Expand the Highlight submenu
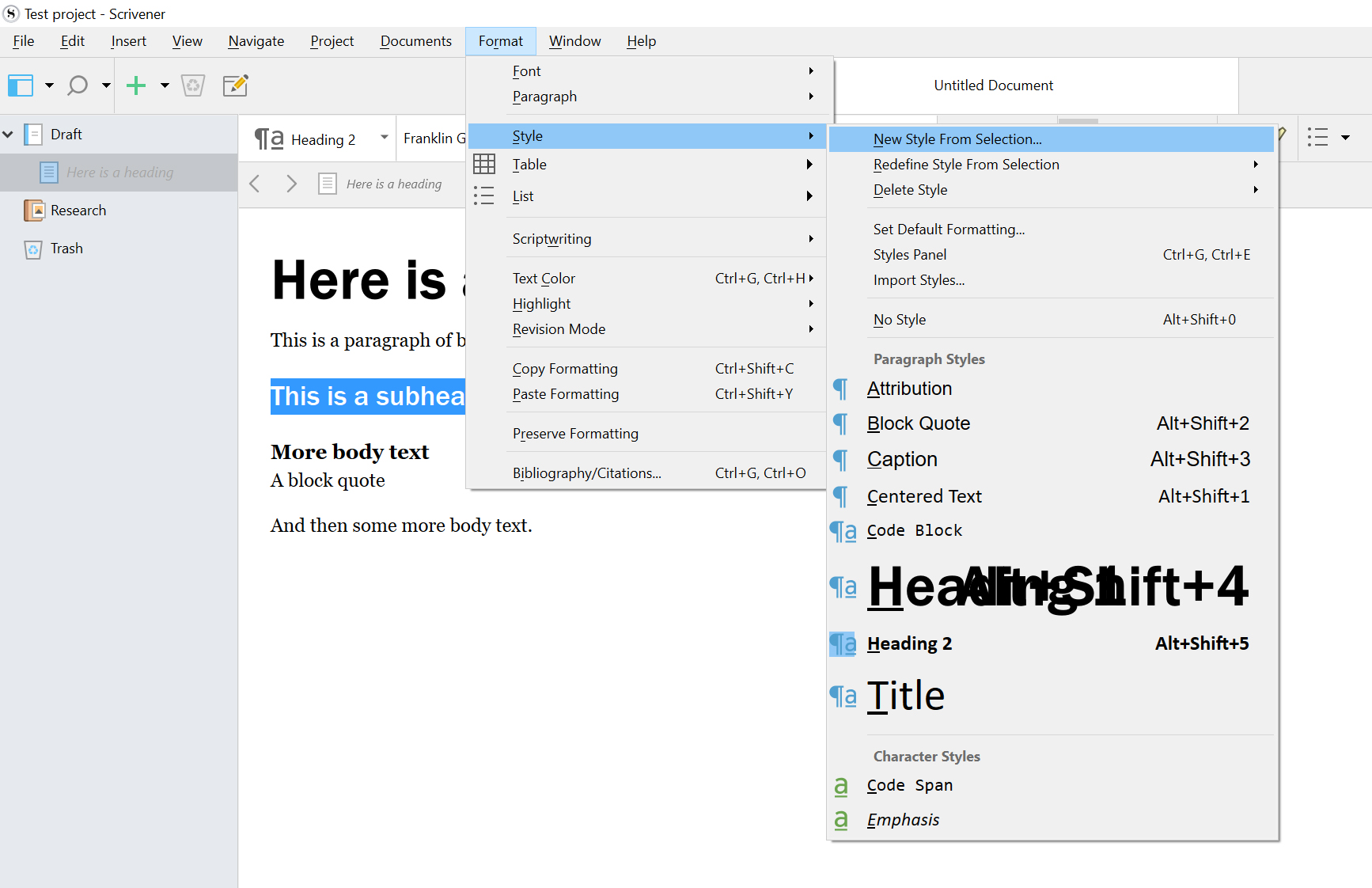Viewport: 1372px width, 888px height. (647, 304)
